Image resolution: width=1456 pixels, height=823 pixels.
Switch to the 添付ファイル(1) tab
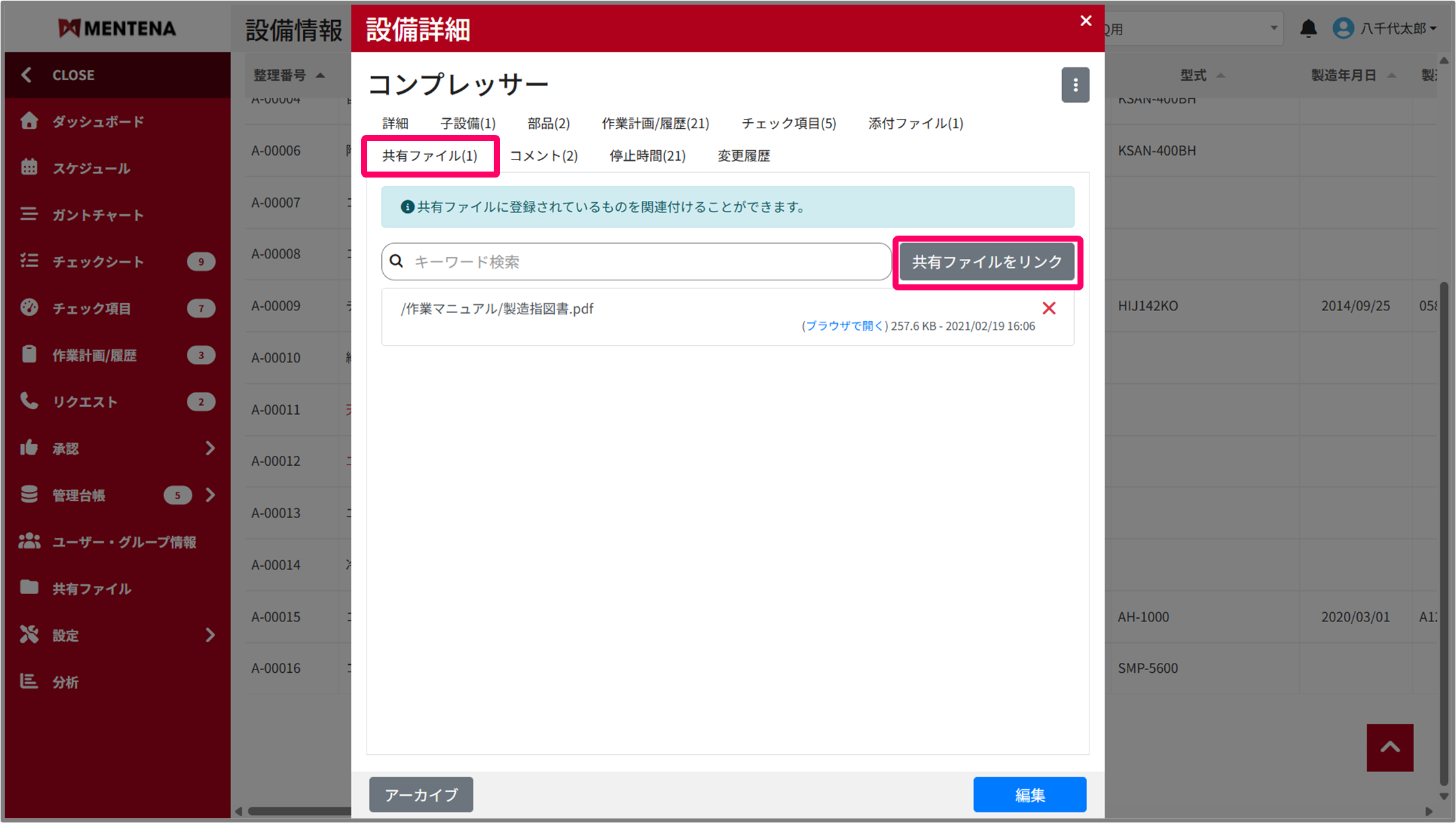915,123
